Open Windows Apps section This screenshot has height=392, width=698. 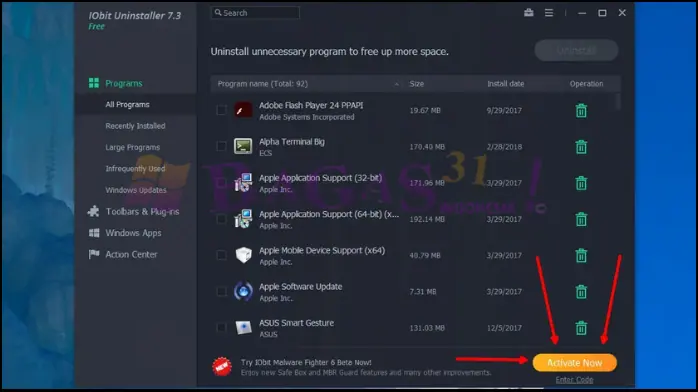tap(133, 233)
